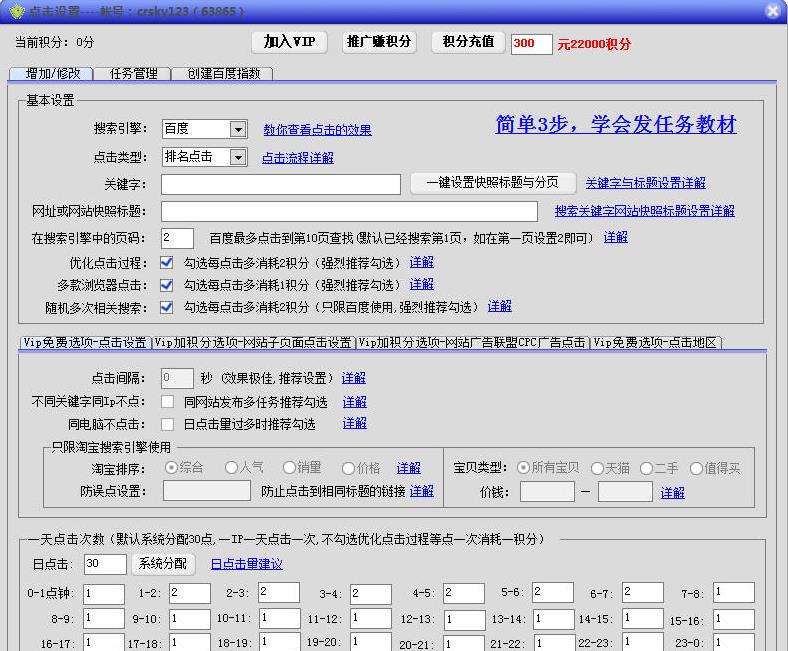Close the 点击设置 window
This screenshot has height=651, width=788.
tap(772, 11)
